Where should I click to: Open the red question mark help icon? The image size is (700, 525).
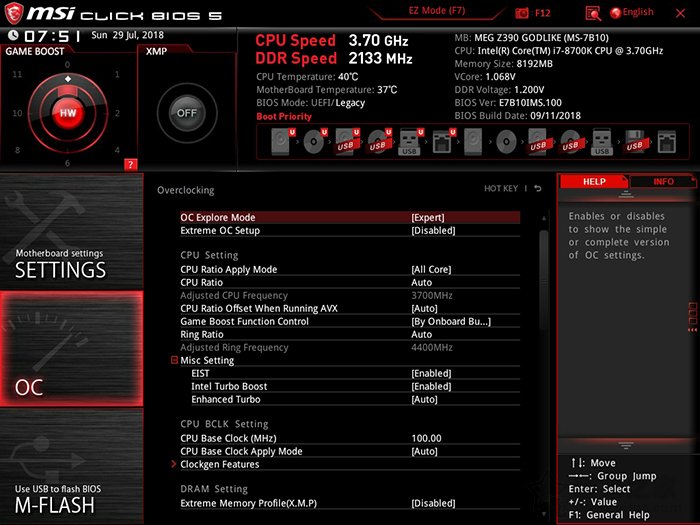coord(130,164)
